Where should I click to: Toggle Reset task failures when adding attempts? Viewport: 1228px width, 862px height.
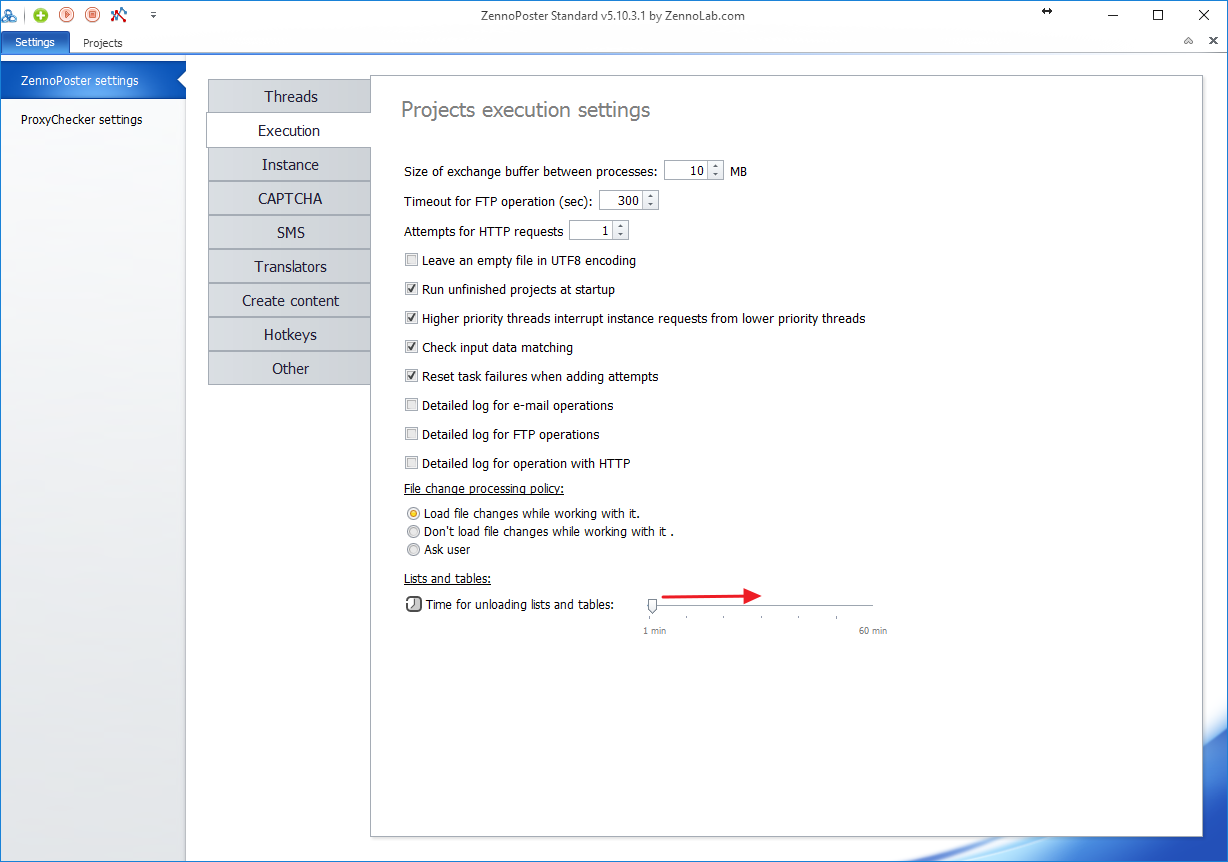(x=412, y=376)
